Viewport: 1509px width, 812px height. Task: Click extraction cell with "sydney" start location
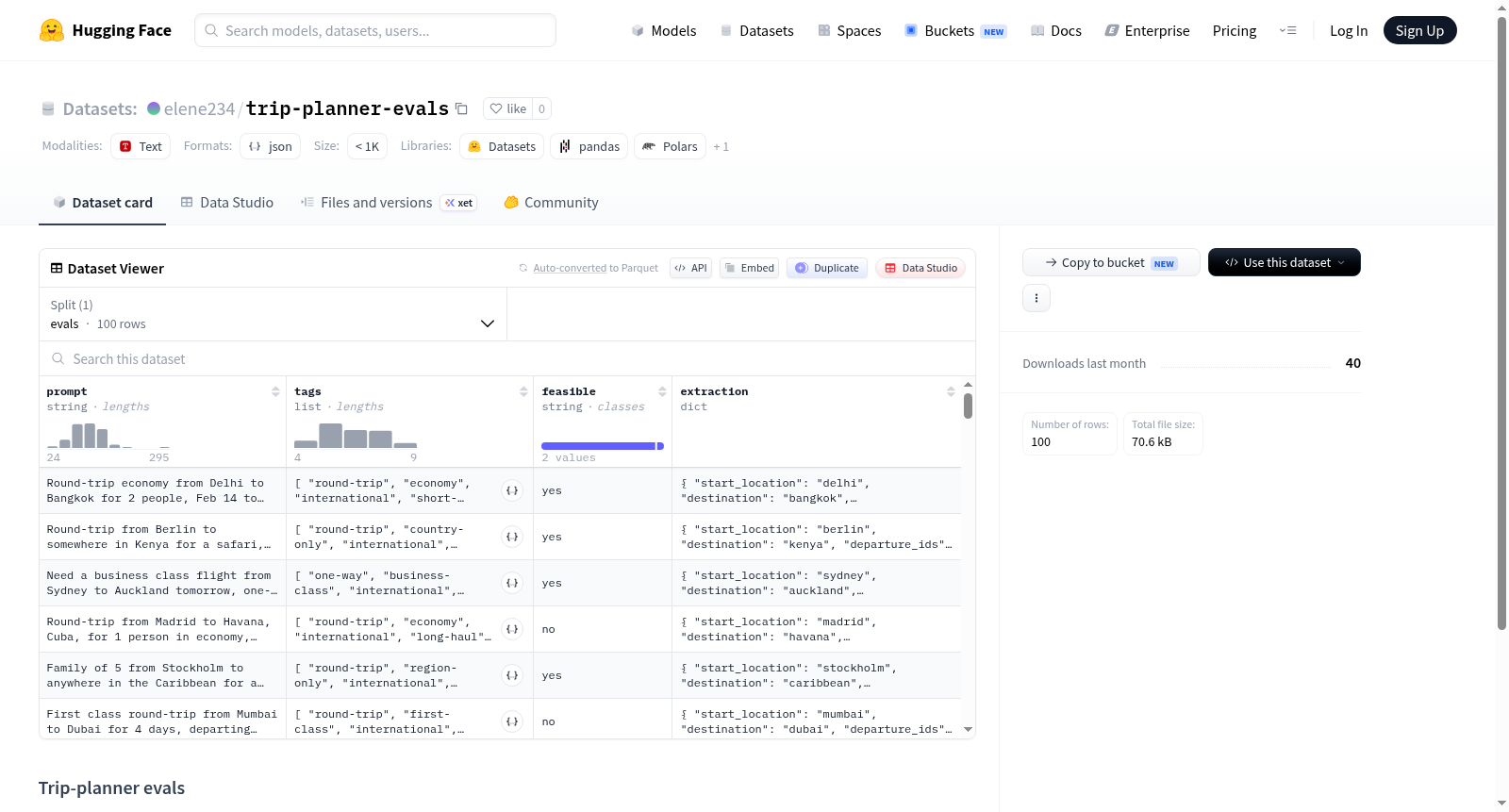pos(817,583)
